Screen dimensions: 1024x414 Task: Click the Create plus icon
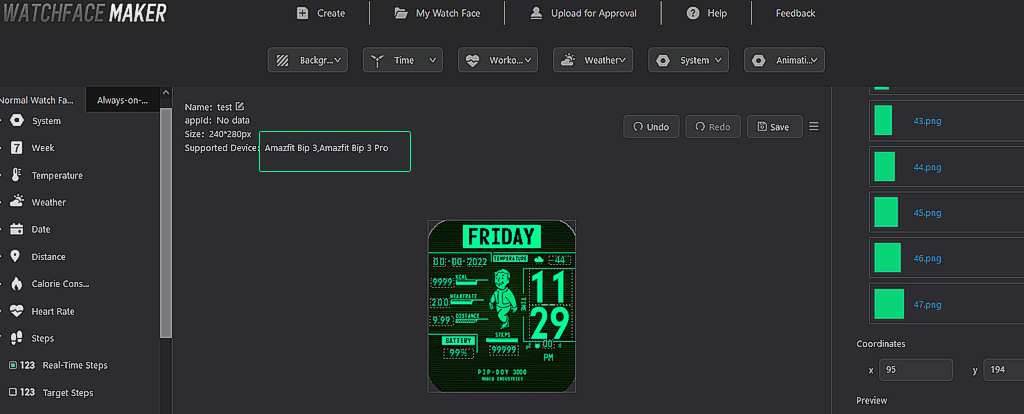(x=302, y=13)
